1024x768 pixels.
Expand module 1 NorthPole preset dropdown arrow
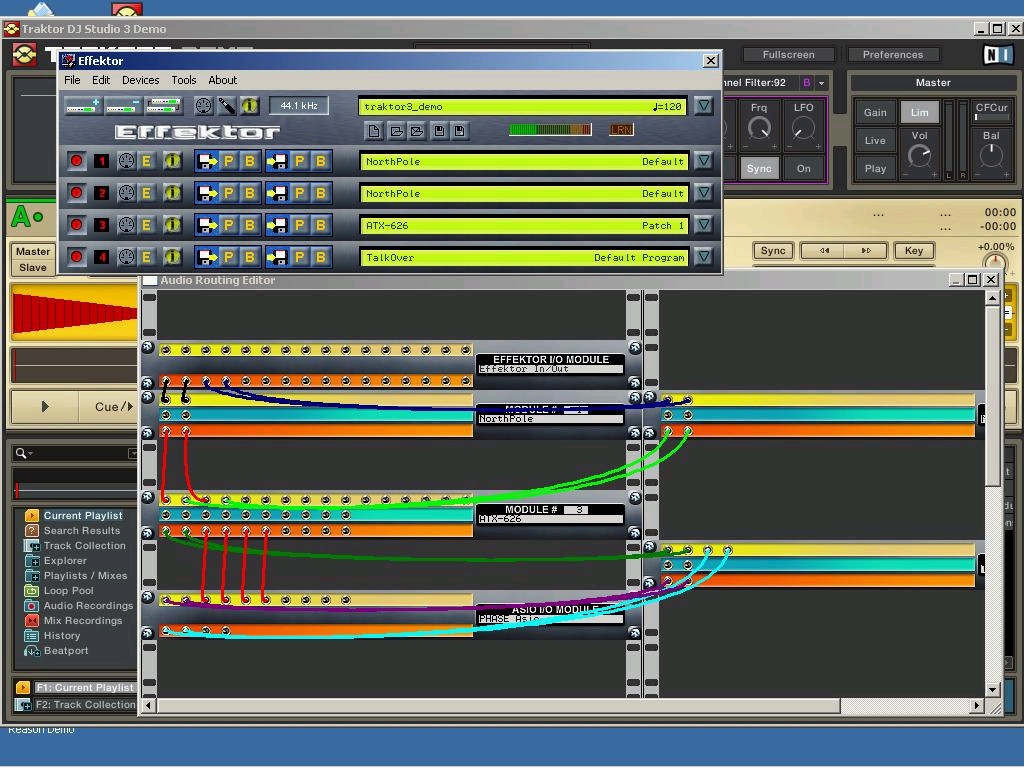[x=703, y=161]
